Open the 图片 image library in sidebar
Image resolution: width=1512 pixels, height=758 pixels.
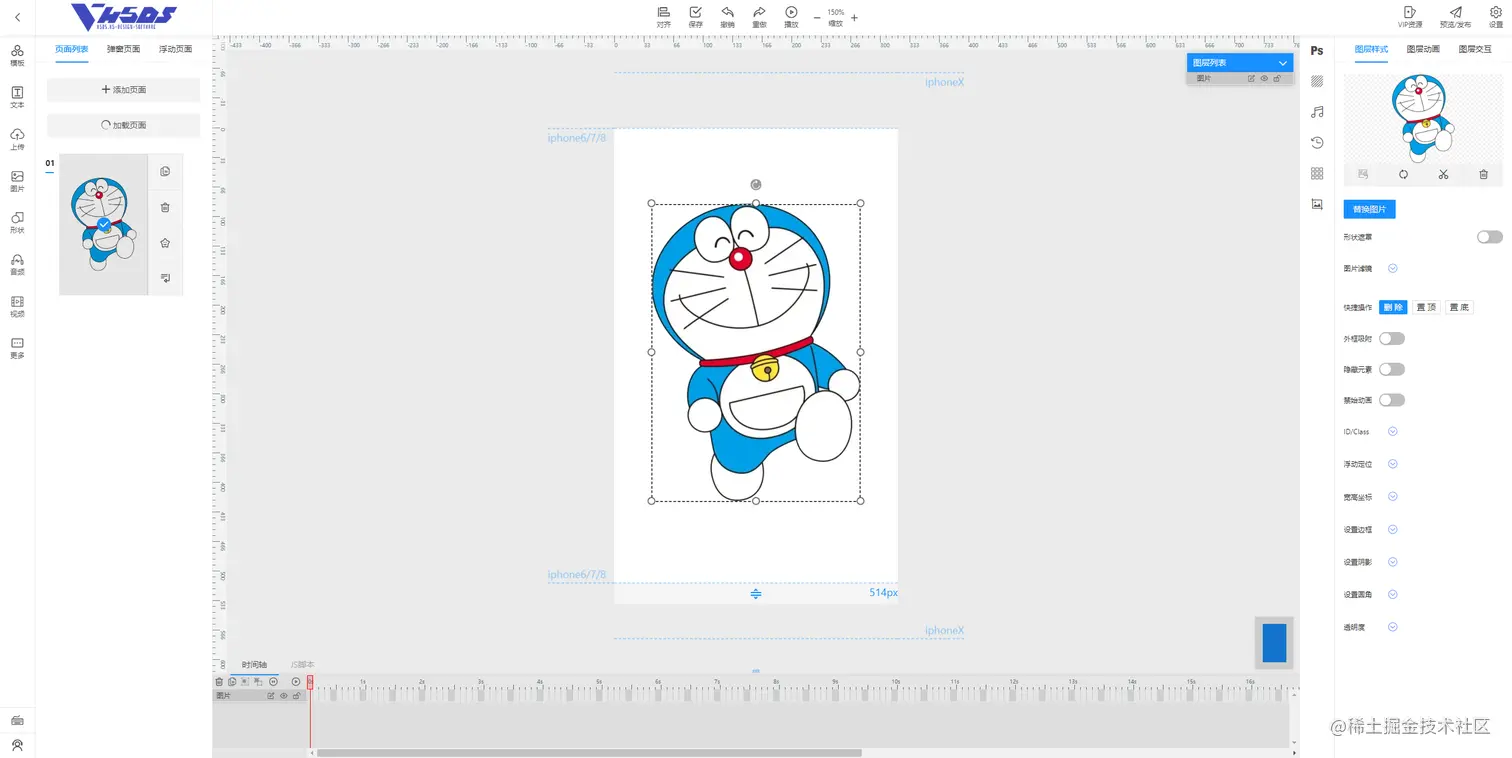pyautogui.click(x=17, y=180)
